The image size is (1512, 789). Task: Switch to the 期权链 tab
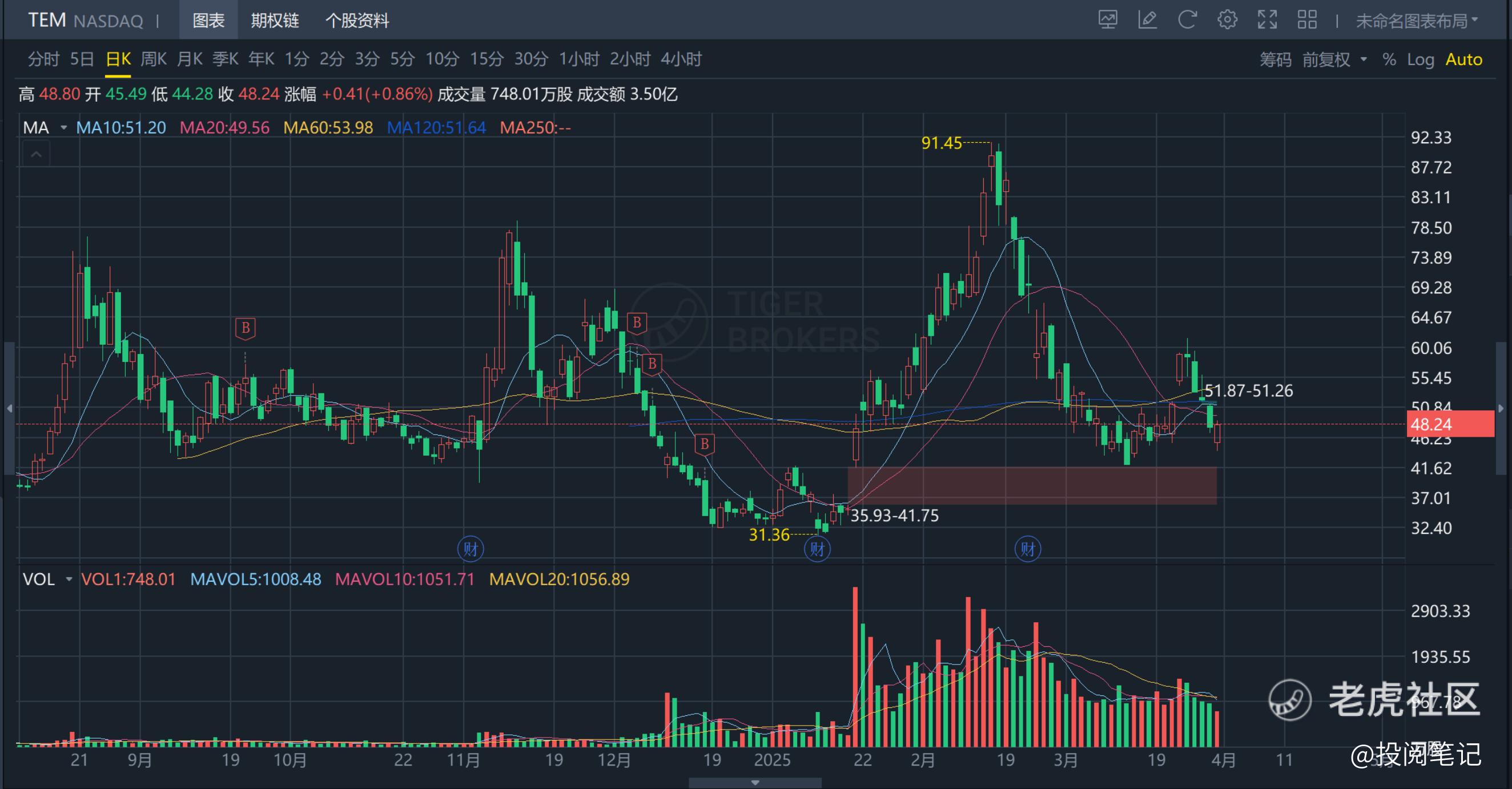pos(275,21)
